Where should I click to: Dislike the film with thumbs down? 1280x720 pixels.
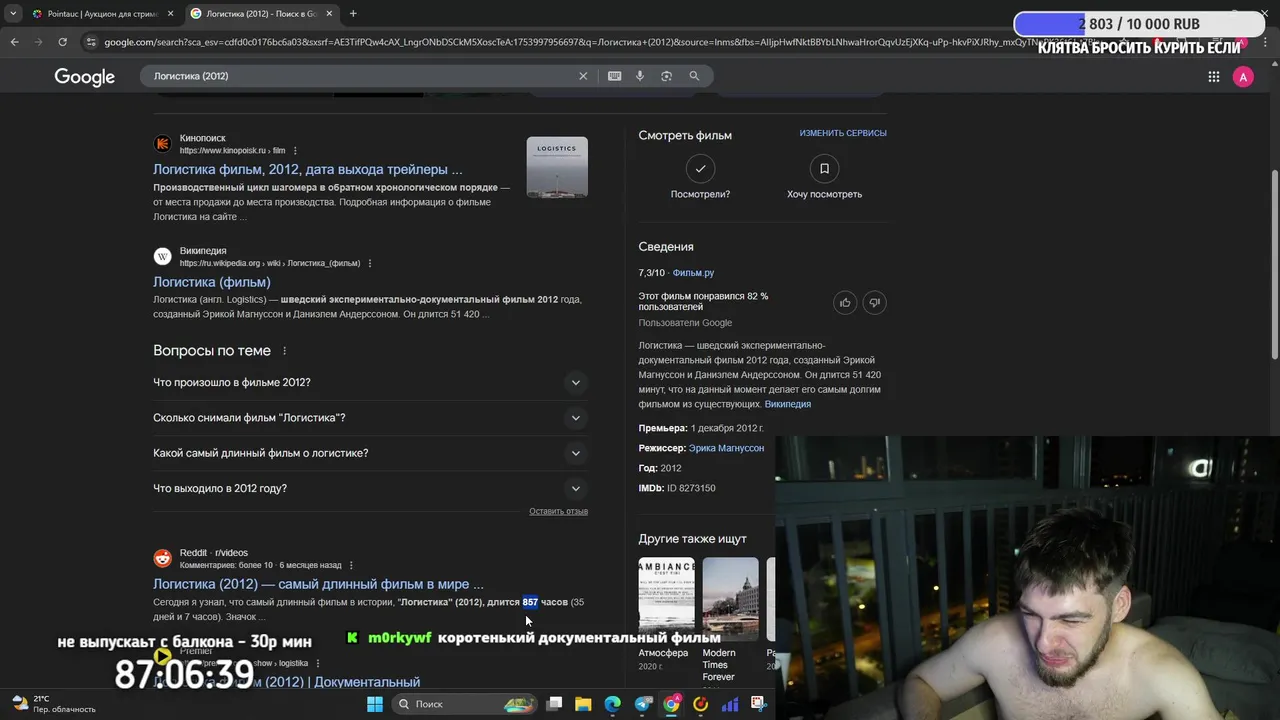point(874,302)
